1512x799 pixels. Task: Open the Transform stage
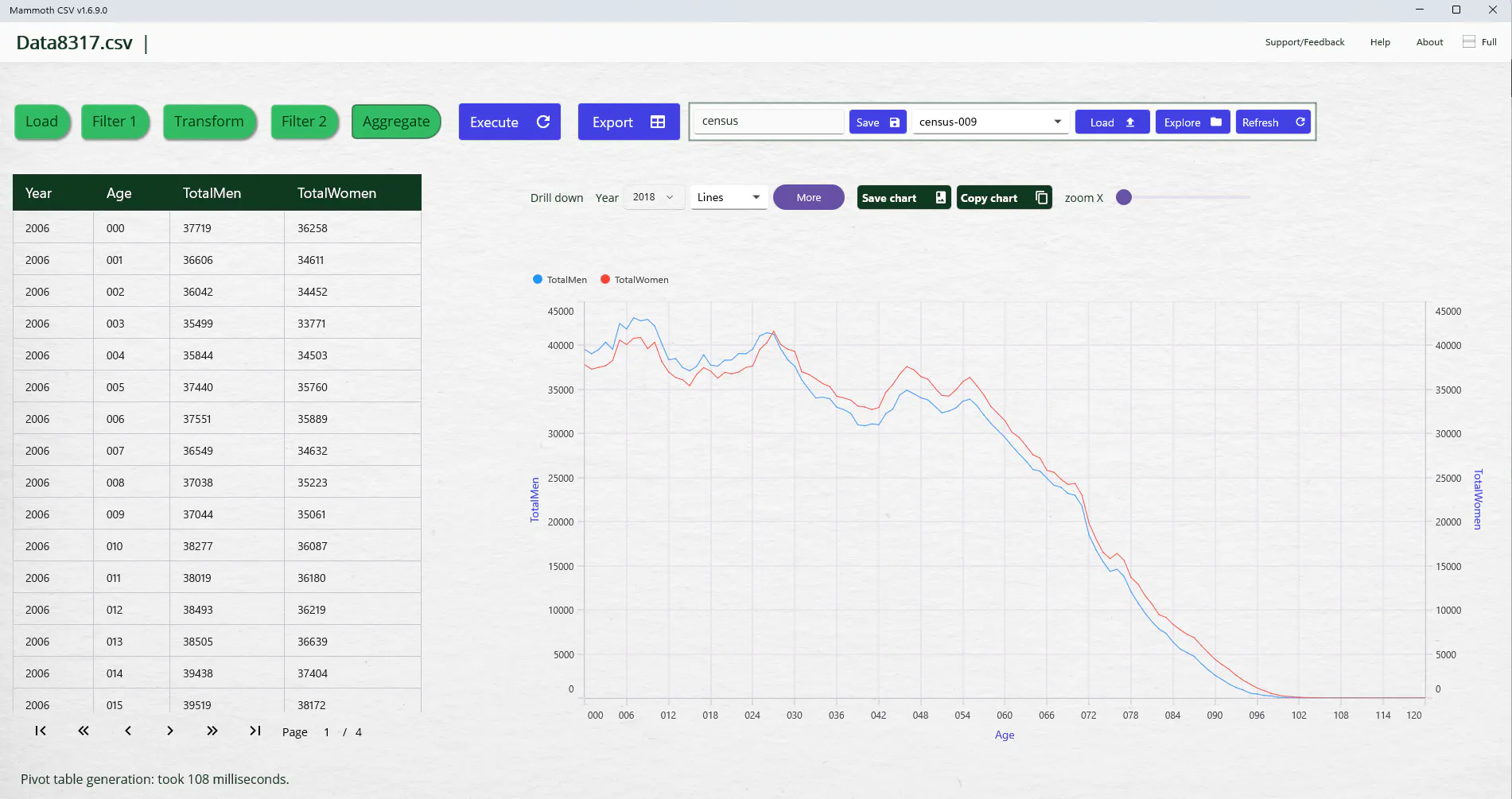pos(209,122)
